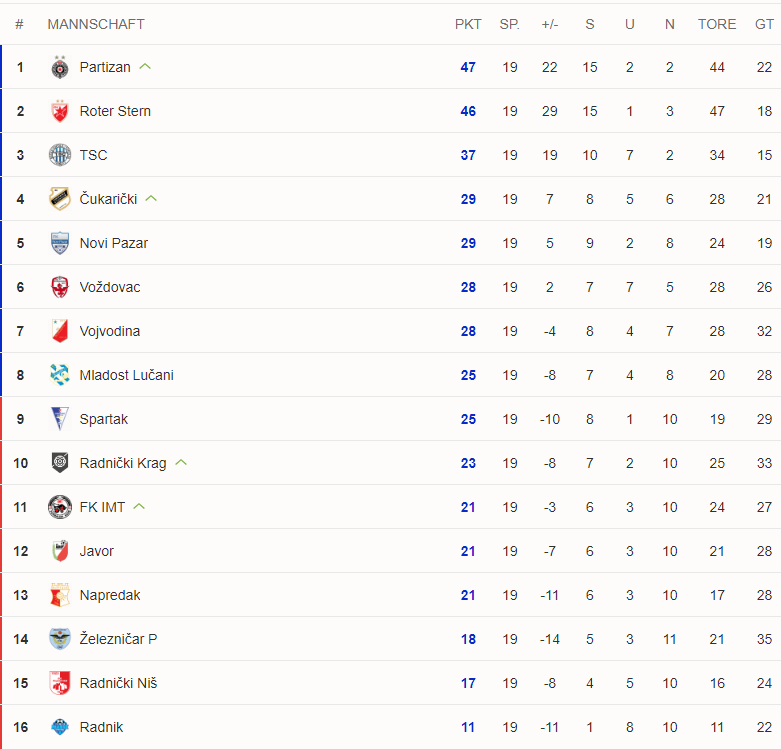This screenshot has width=781, height=749.
Task: Click the MANNSCHAFT column header
Action: [x=96, y=24]
